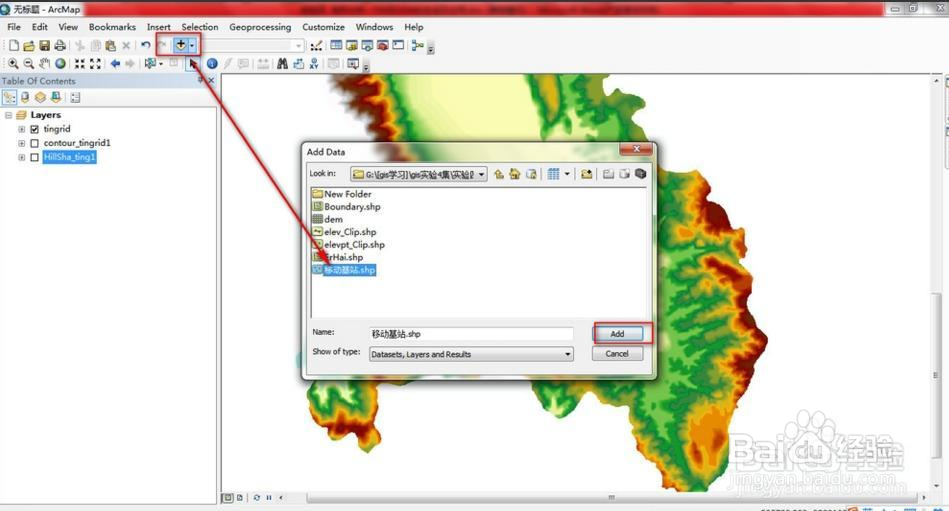Select the Zoom In tool

[x=13, y=64]
